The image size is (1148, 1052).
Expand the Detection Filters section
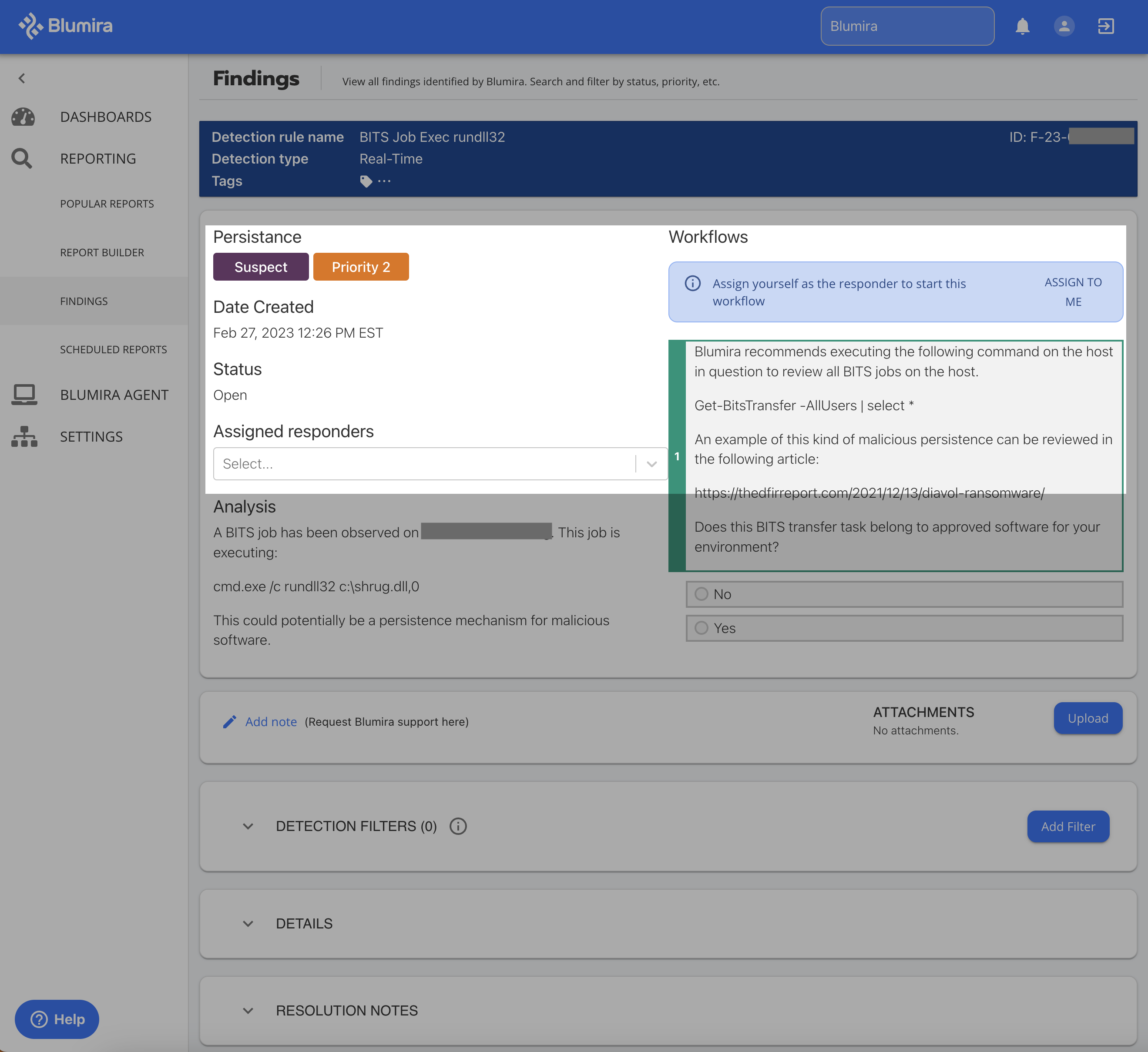pyautogui.click(x=248, y=826)
